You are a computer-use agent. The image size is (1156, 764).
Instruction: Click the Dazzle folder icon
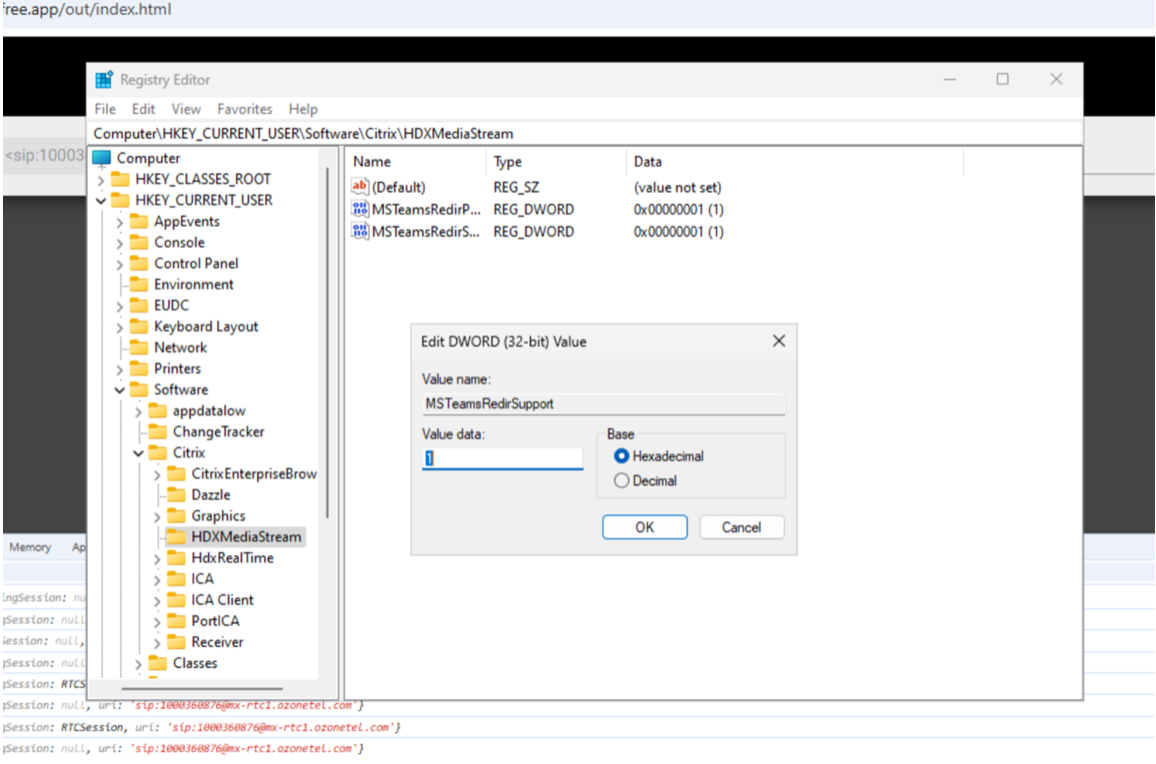176,495
